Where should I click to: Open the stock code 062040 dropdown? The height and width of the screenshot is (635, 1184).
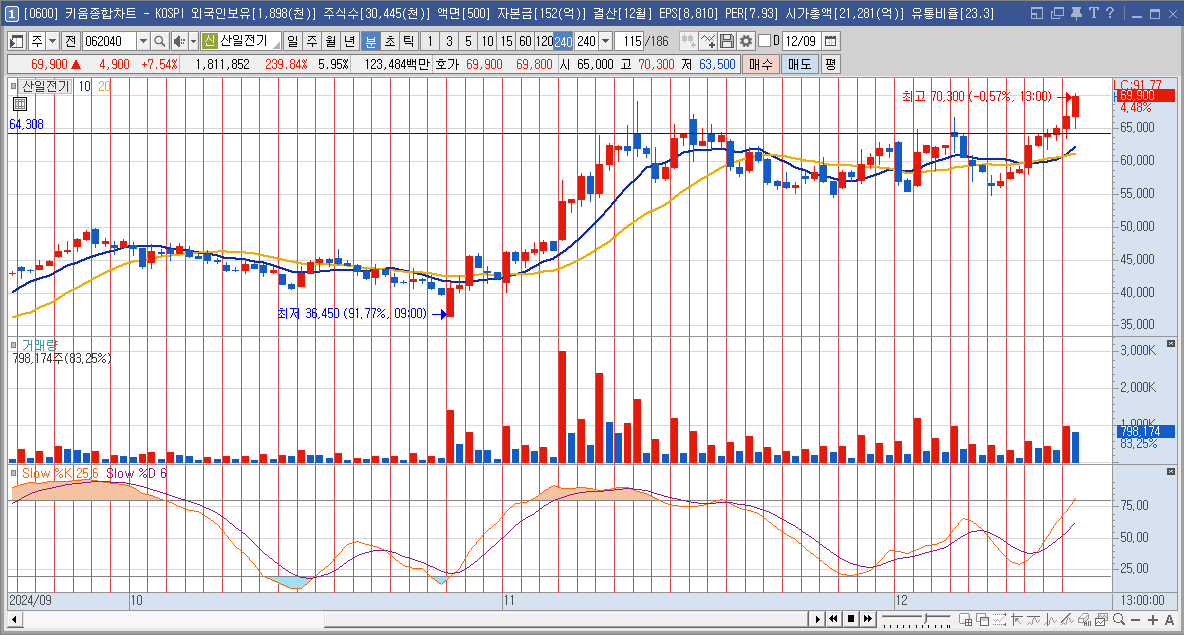pos(143,42)
